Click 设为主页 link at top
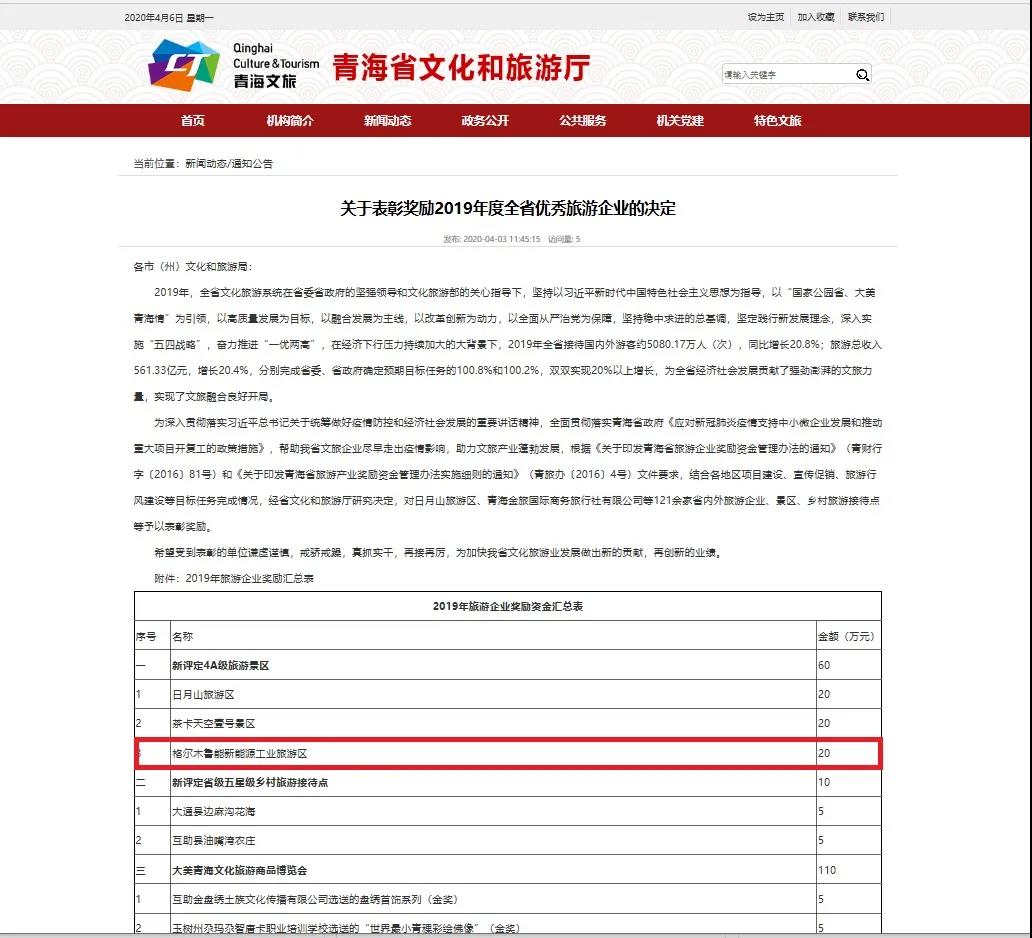 [x=765, y=17]
